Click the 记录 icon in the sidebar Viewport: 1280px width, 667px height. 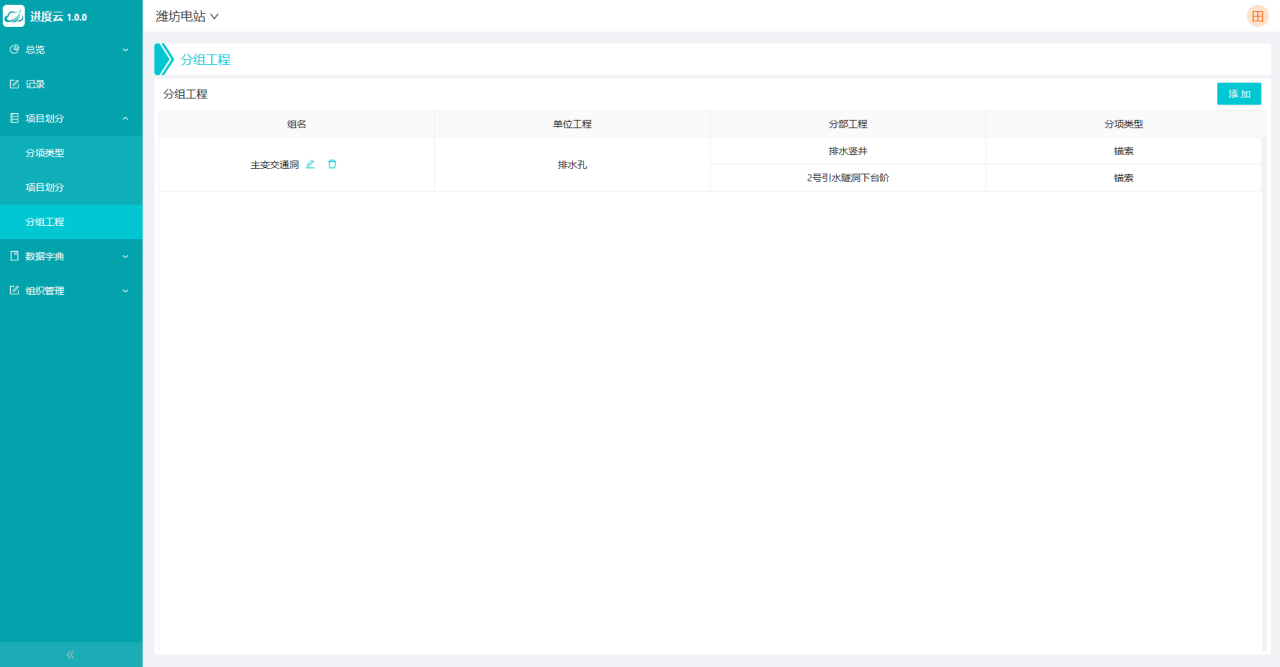point(14,84)
